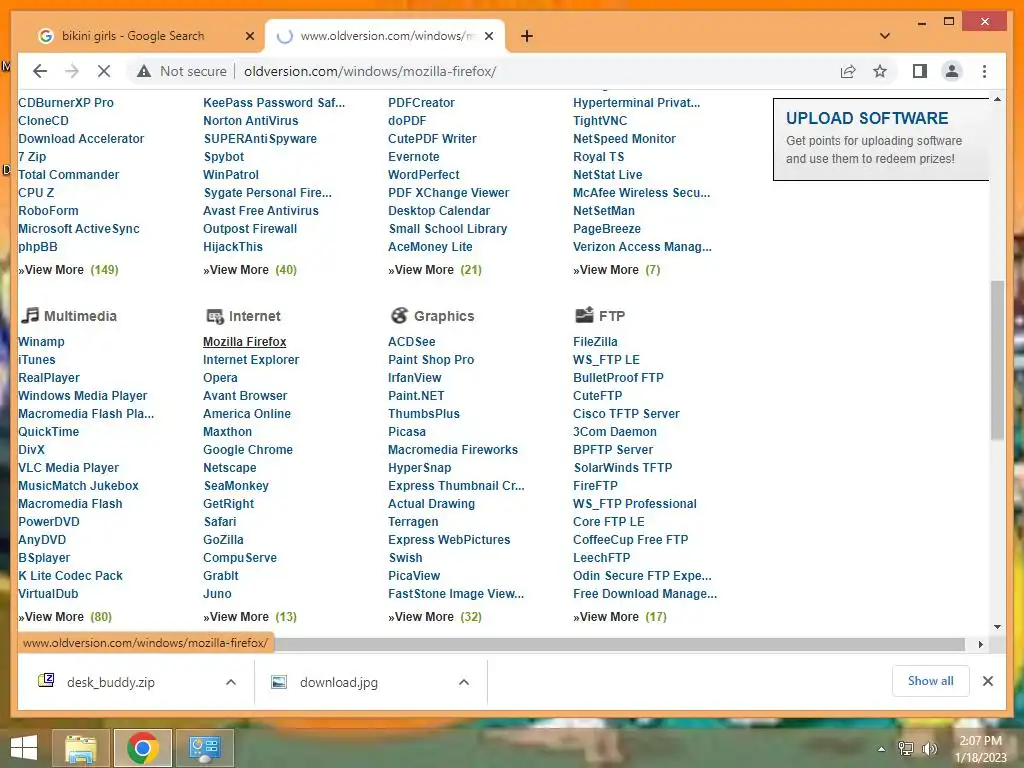The image size is (1024, 768).
Task: Click the scrollbar up arrow
Action: [997, 99]
